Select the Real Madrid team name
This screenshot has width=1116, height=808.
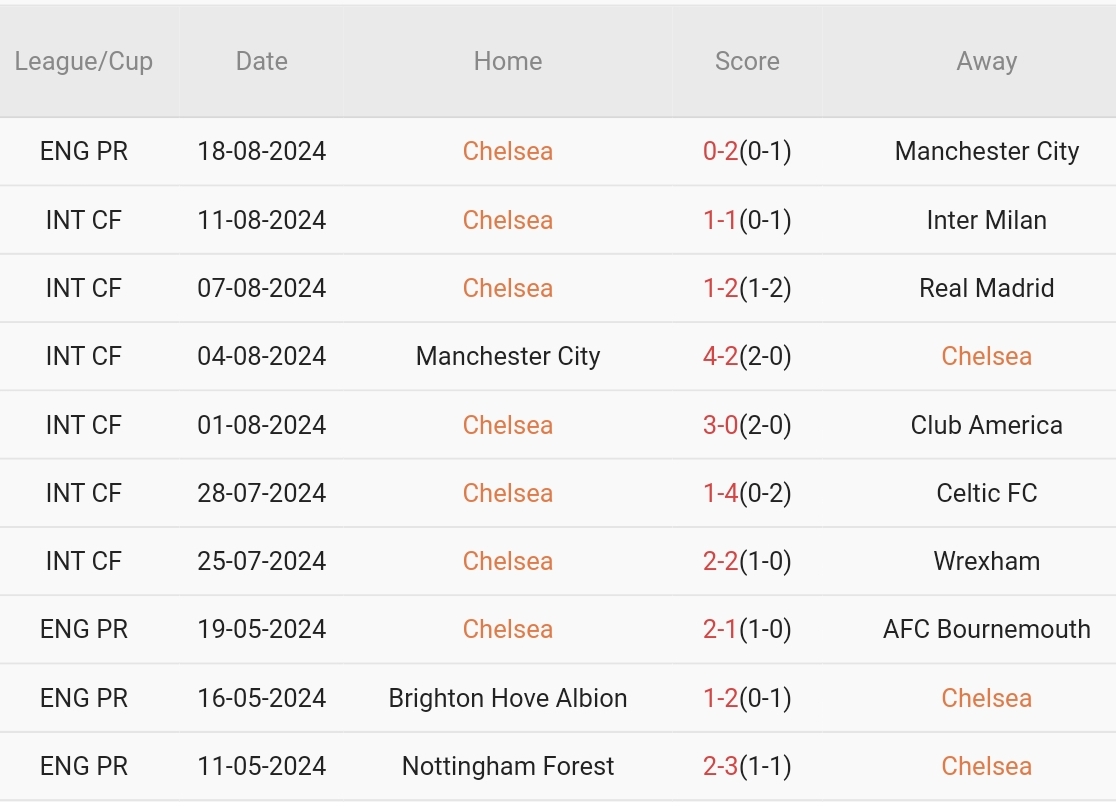pos(986,288)
